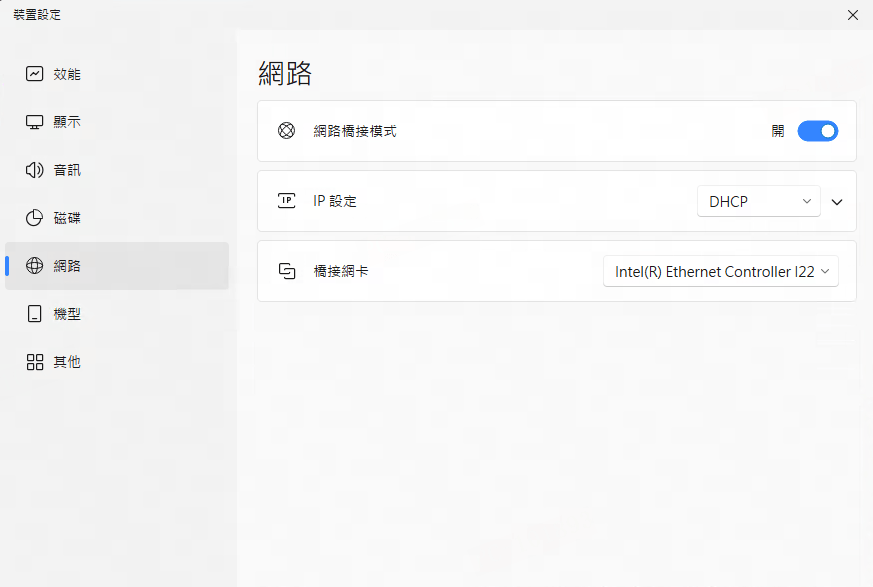Click the 音訊 speaker icon
The height and width of the screenshot is (587, 873).
tap(35, 170)
